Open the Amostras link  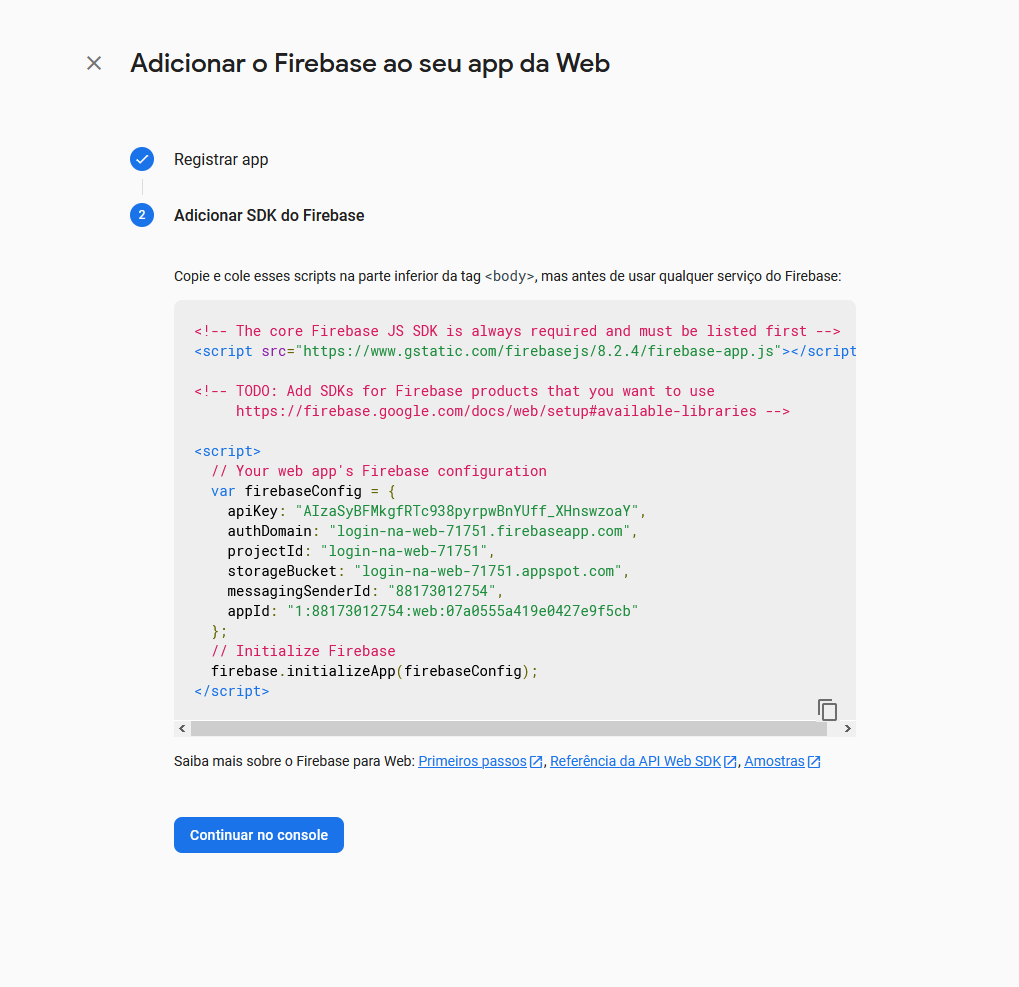[x=774, y=761]
